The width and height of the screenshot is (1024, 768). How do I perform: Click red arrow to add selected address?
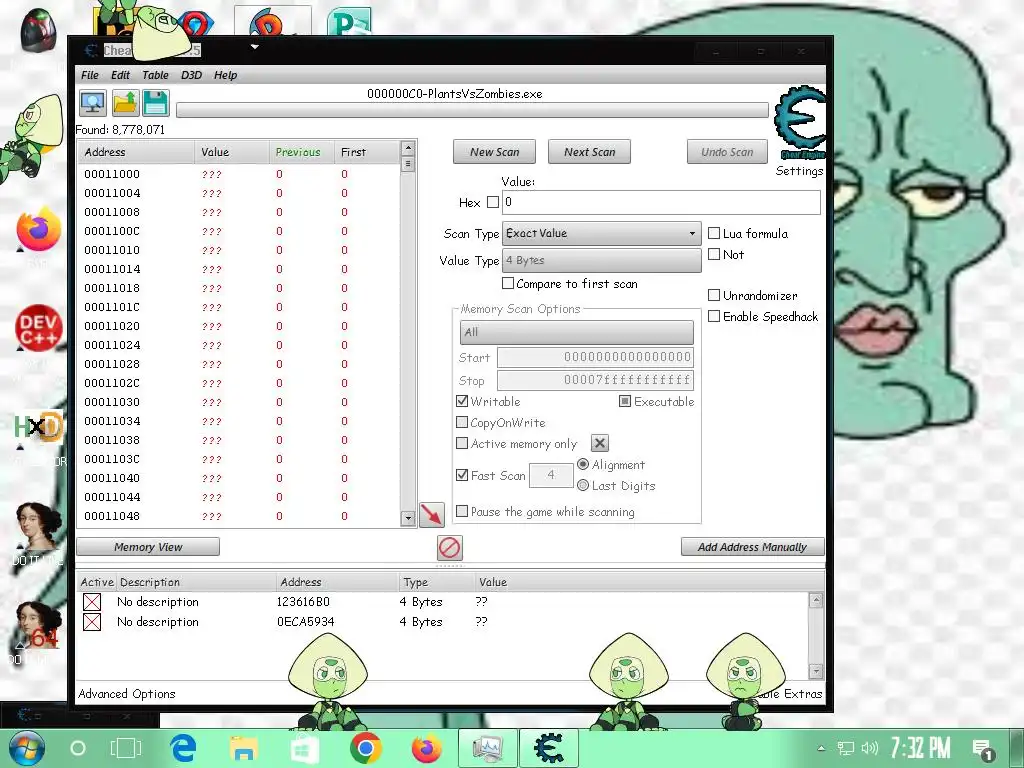(x=432, y=515)
